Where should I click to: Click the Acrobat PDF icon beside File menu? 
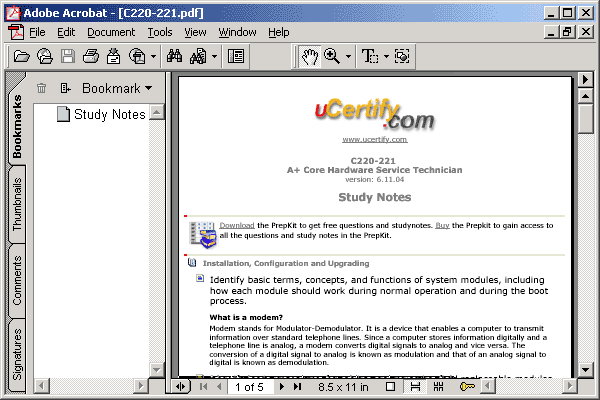[16, 32]
